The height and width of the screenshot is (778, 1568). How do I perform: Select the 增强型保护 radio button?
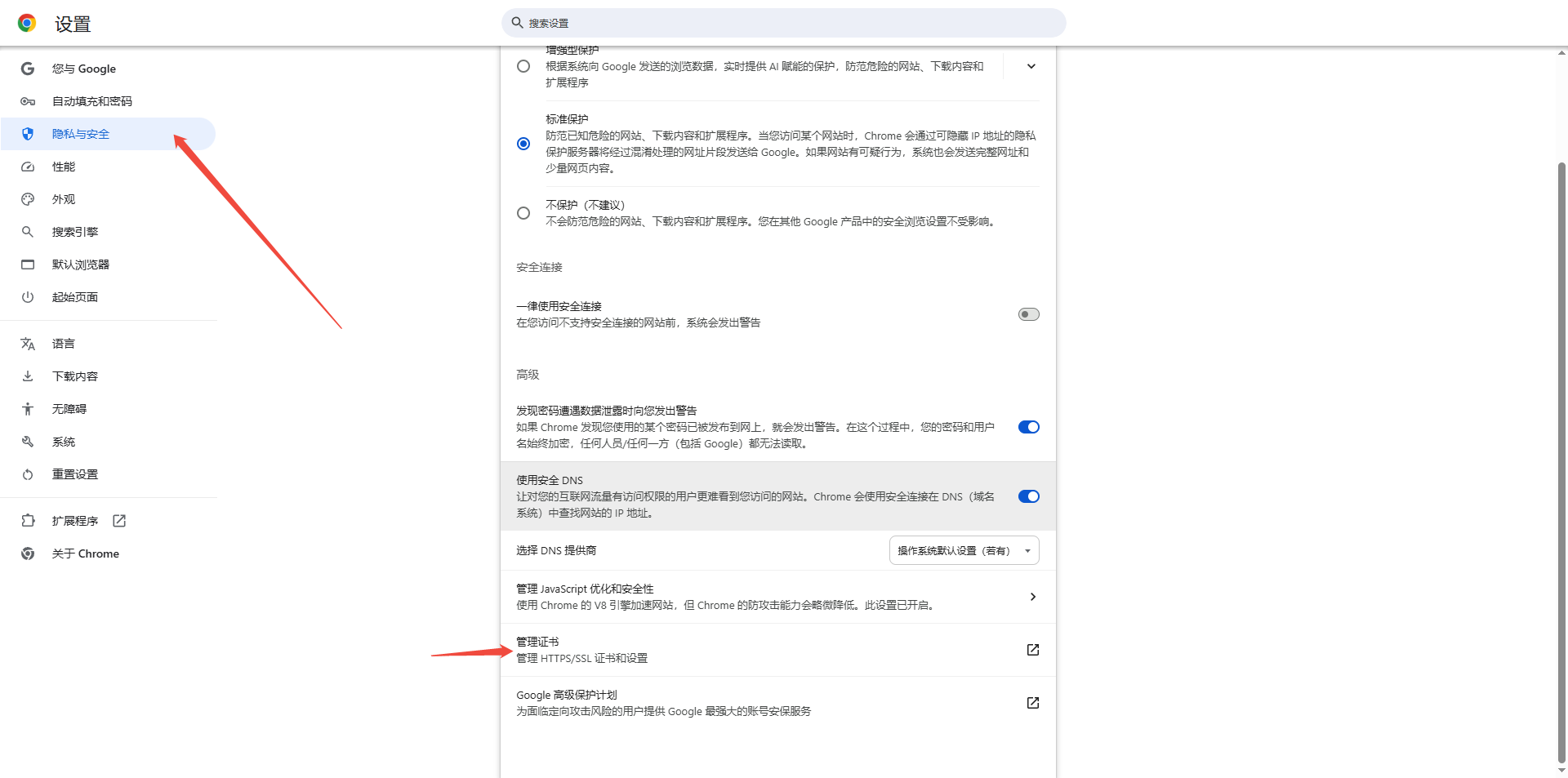(x=523, y=66)
